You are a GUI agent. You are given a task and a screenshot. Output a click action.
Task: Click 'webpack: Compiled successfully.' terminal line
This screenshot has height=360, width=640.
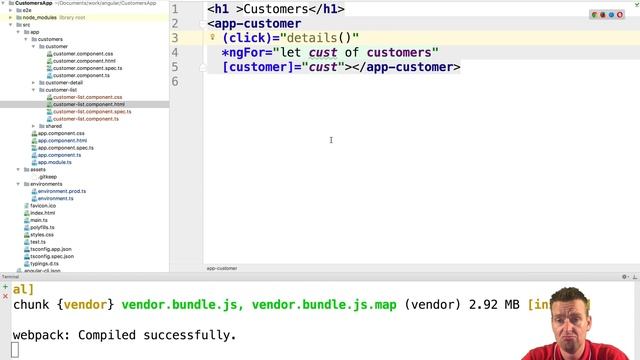point(124,335)
